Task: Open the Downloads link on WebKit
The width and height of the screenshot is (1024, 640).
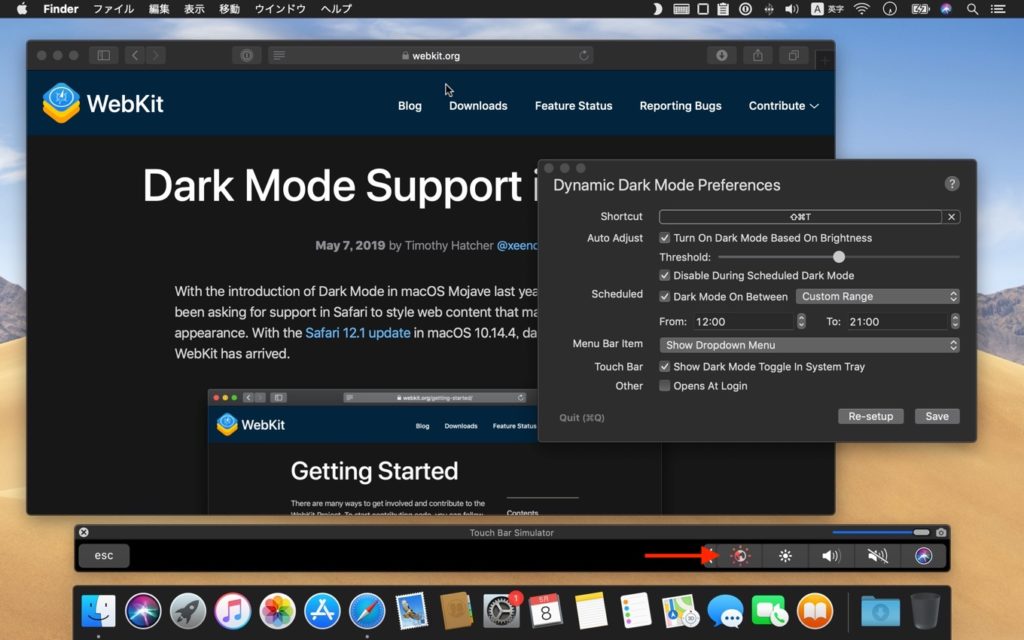Action: point(478,106)
